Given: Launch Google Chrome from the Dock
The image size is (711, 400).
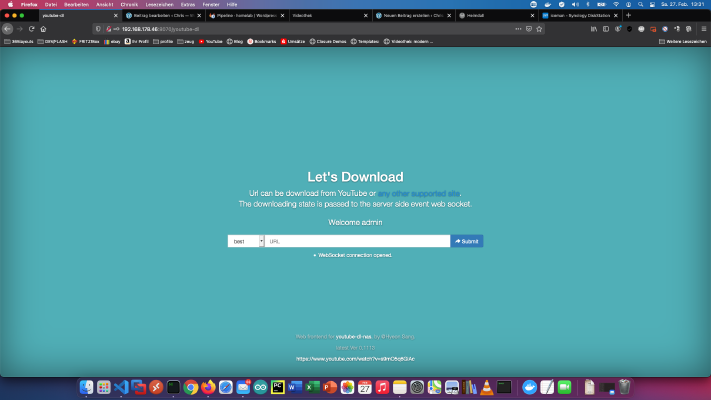Looking at the screenshot, I should click(x=191, y=387).
